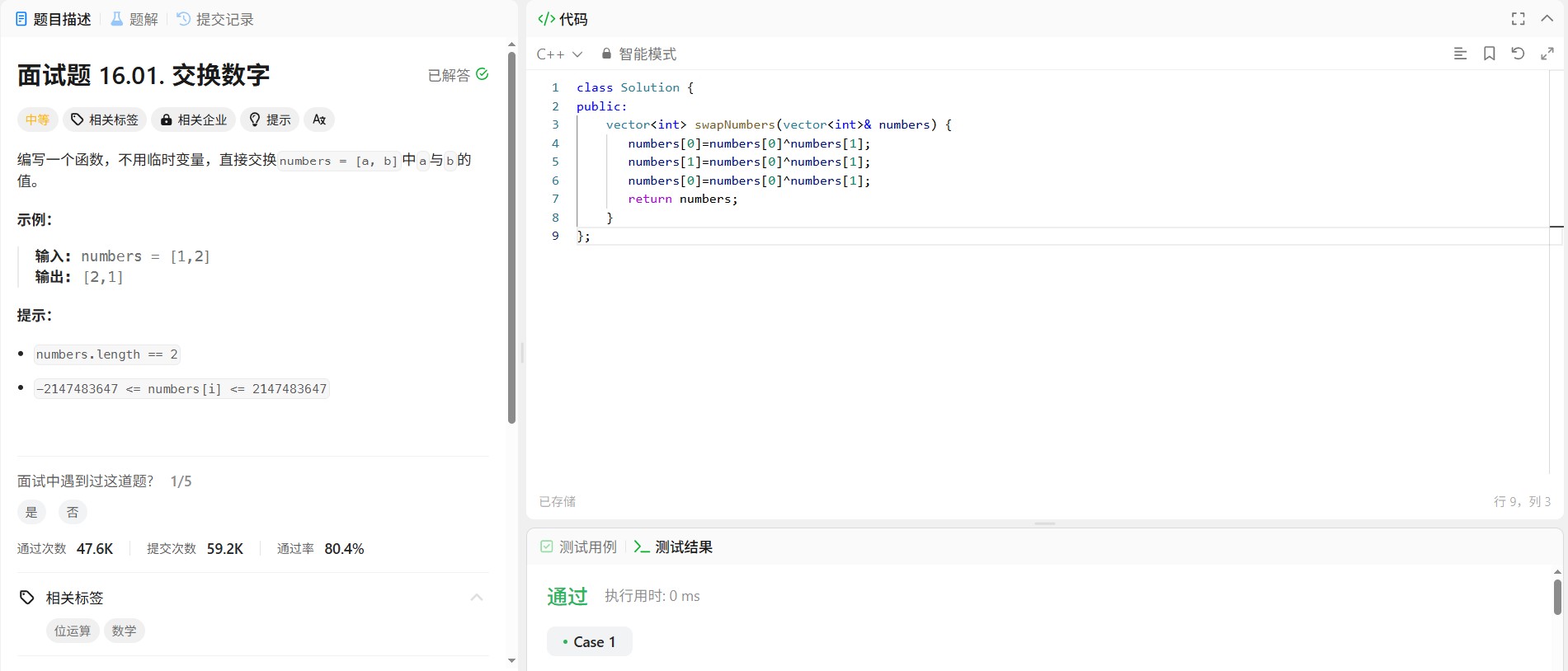Click the 中等 difficulty badge
The height and width of the screenshot is (671, 1568).
pos(37,120)
